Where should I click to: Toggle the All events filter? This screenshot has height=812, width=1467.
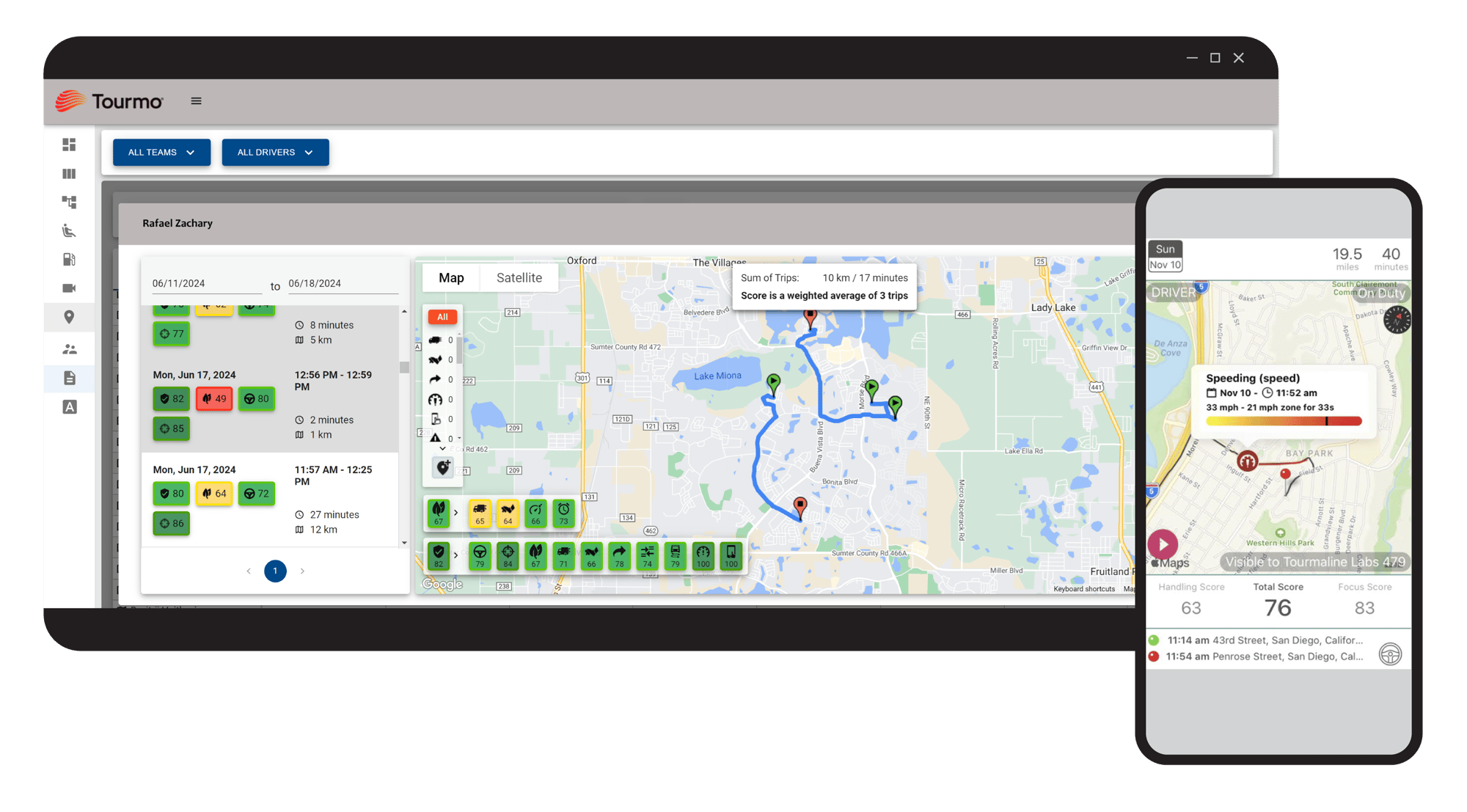pyautogui.click(x=442, y=317)
